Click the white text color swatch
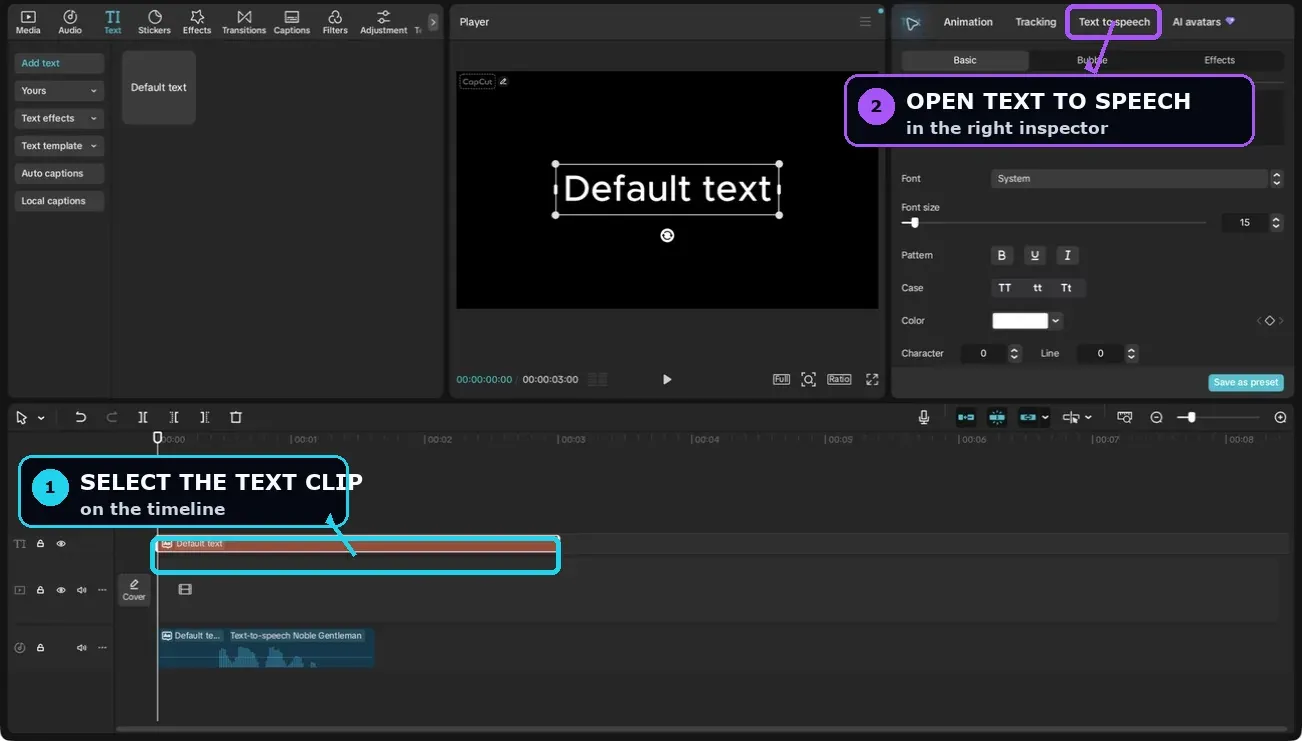Image resolution: width=1302 pixels, height=741 pixels. (x=1020, y=321)
